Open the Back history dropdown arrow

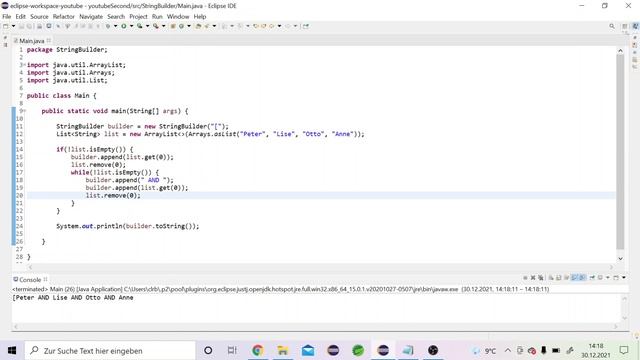279,26
